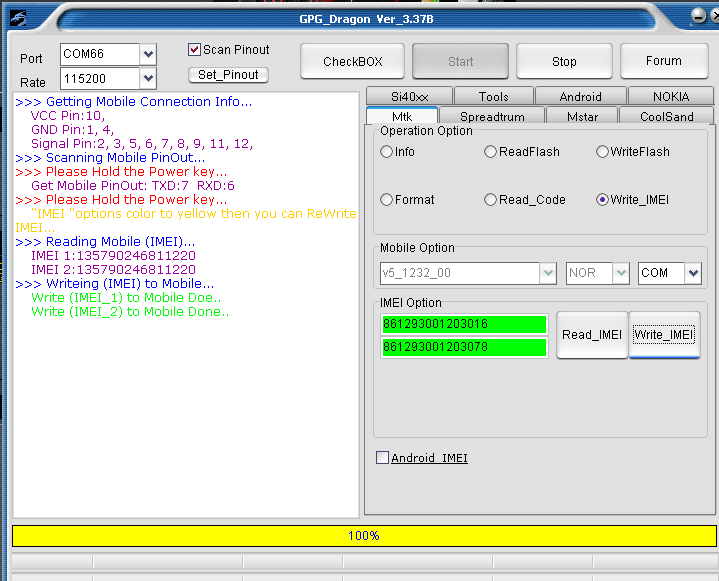Select the ReadFlash radio option
The height and width of the screenshot is (581, 719).
(490, 151)
